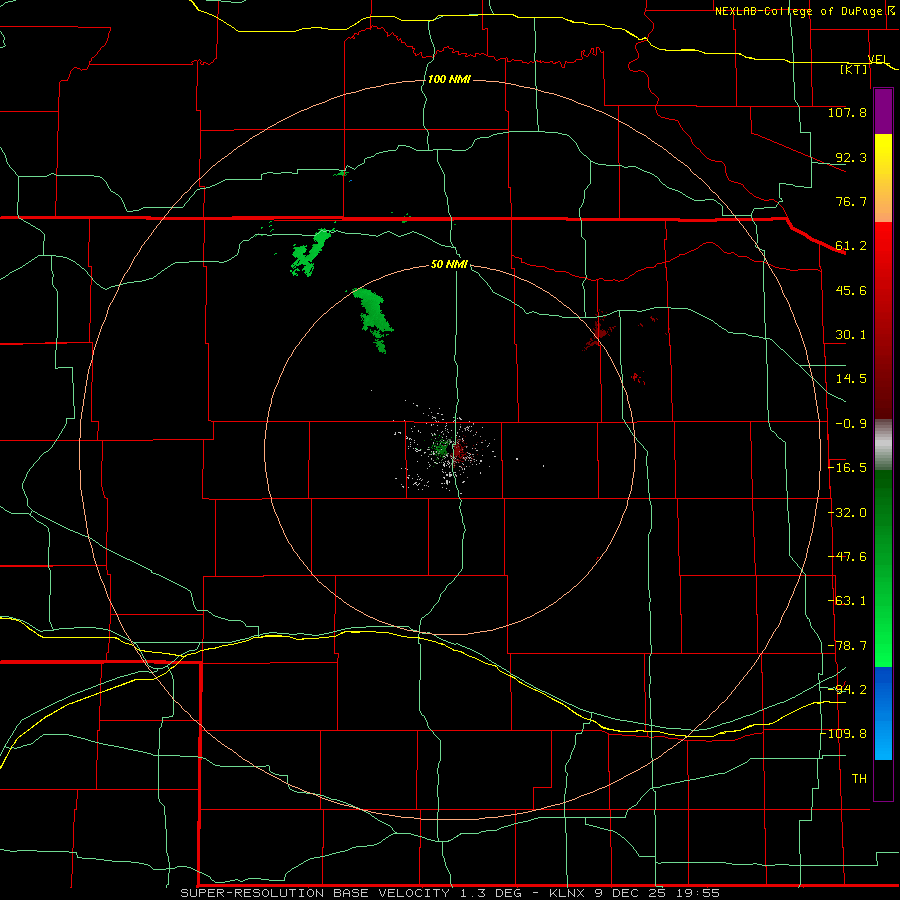
Task: Pick the gray near-zero velocity segment
Action: click(x=883, y=445)
